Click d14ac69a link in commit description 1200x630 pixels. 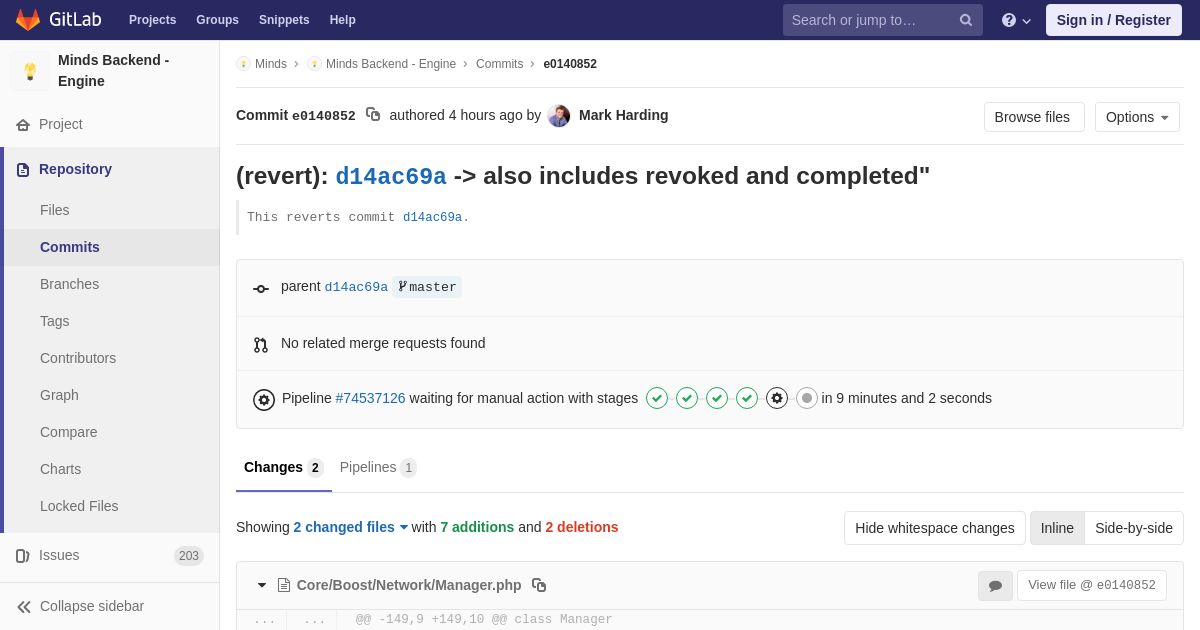pos(432,217)
